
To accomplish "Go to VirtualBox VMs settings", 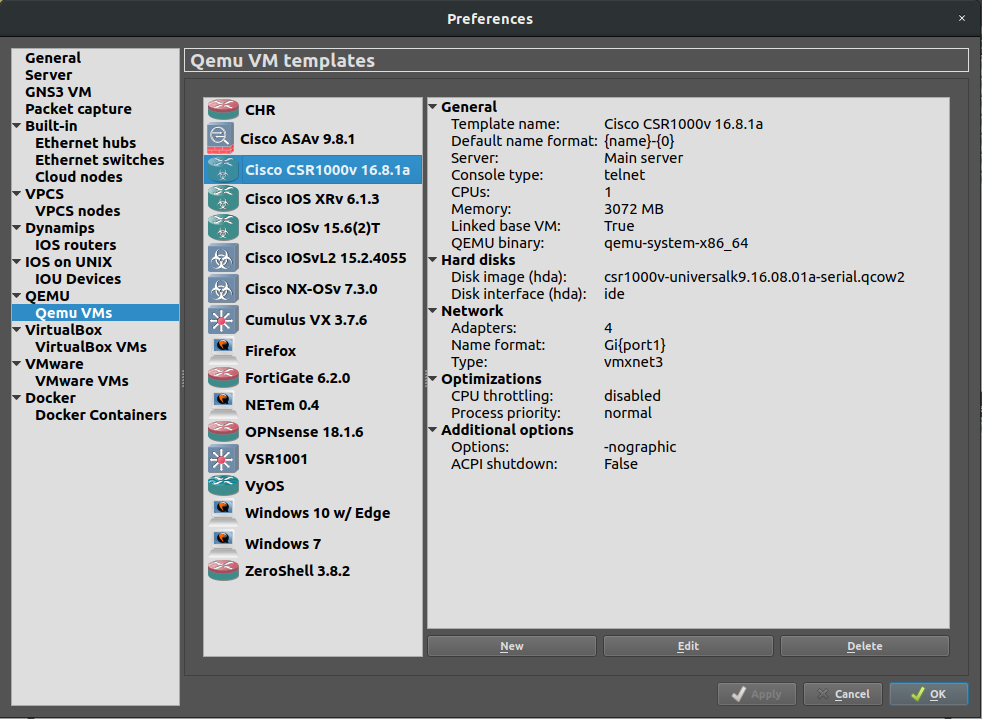I will [90, 347].
